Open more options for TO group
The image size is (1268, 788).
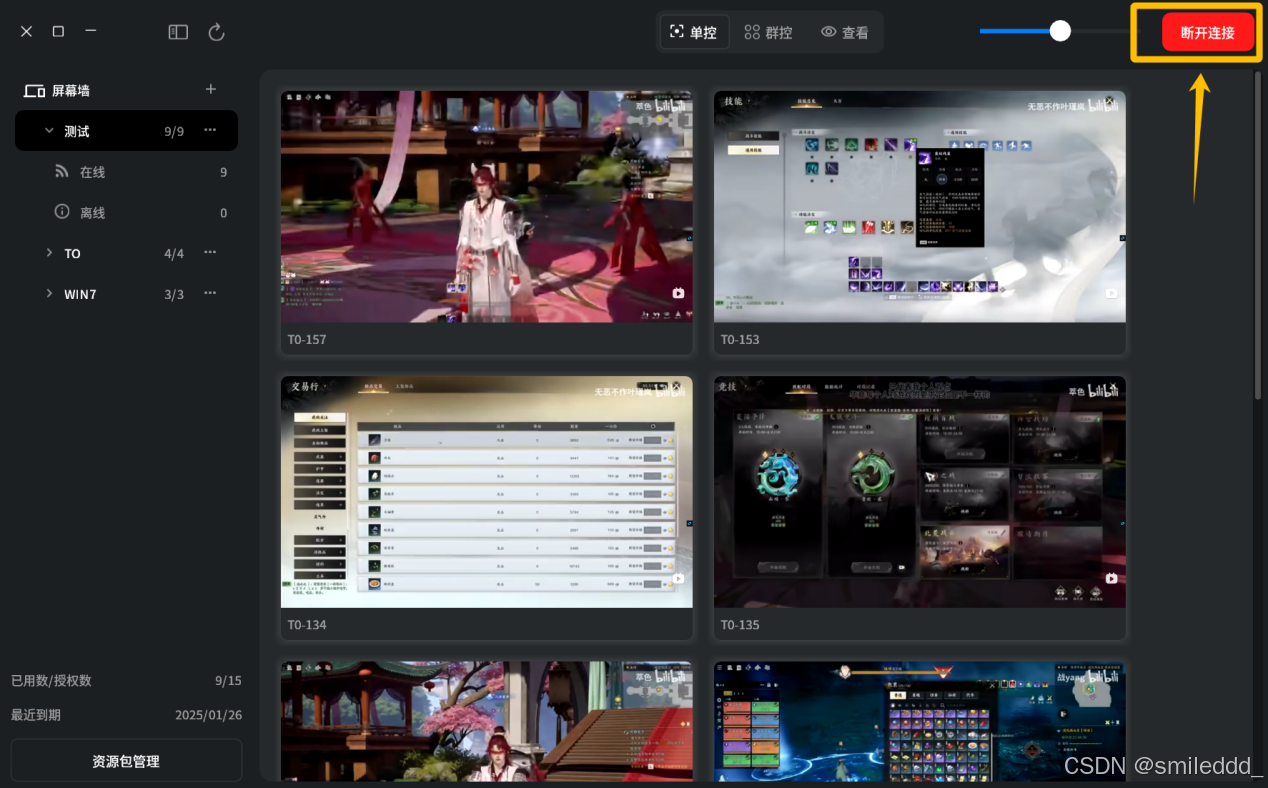point(210,252)
